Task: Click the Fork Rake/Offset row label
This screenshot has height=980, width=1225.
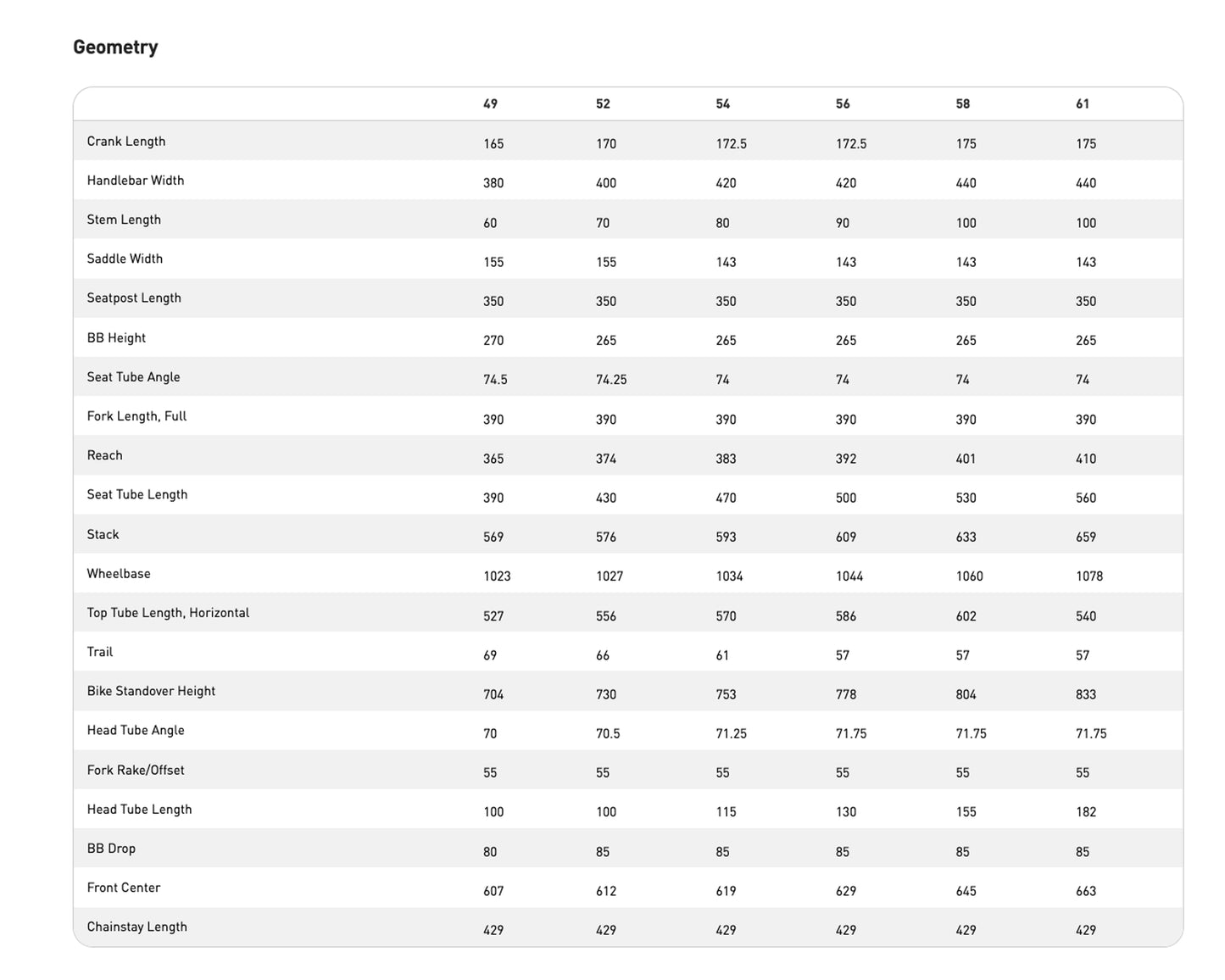Action: [136, 771]
